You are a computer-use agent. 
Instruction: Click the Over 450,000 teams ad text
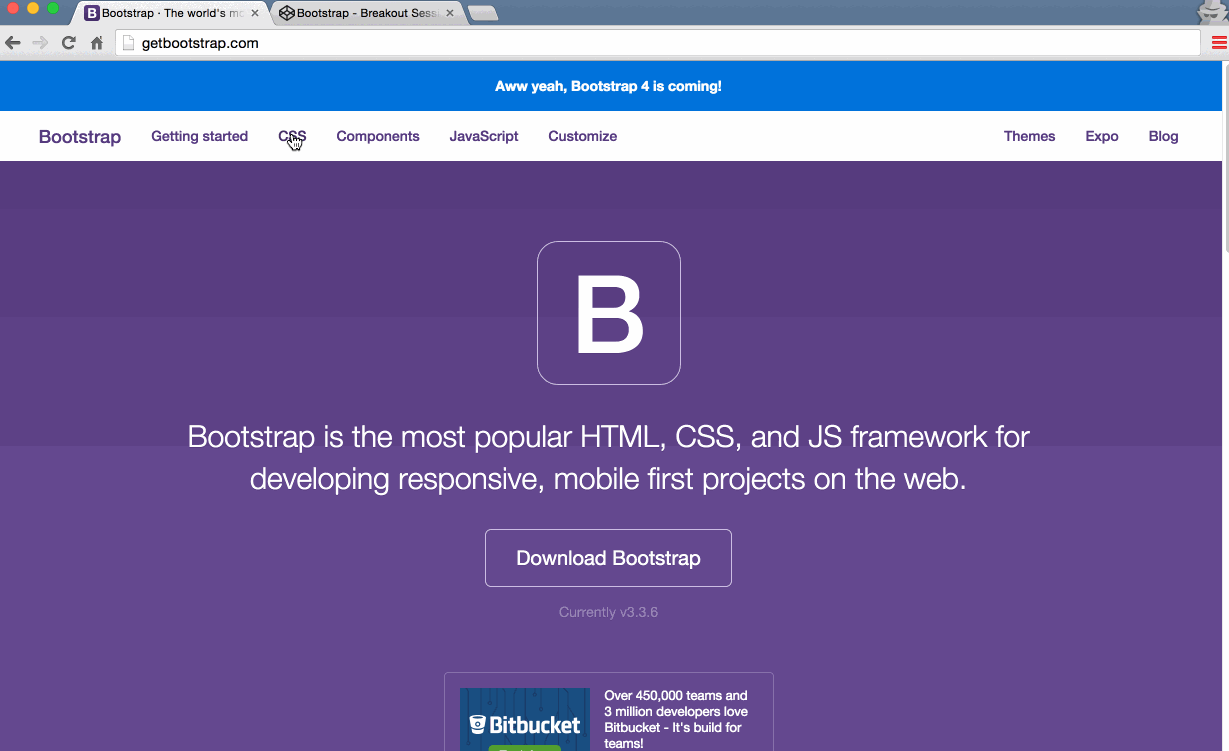coord(676,719)
